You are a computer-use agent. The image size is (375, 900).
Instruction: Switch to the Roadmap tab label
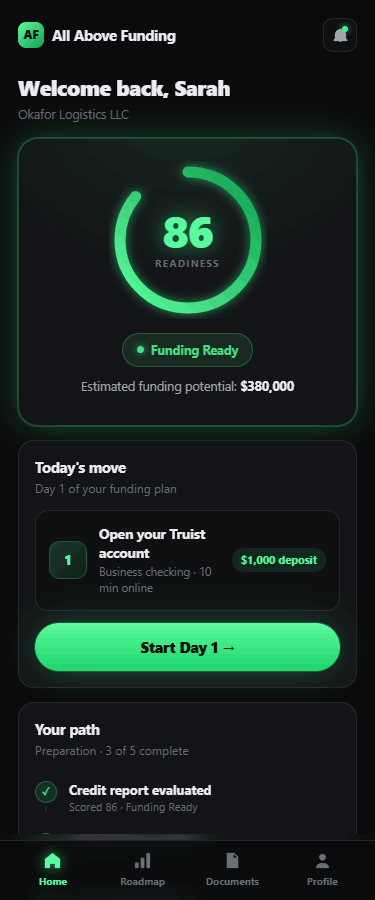142,882
